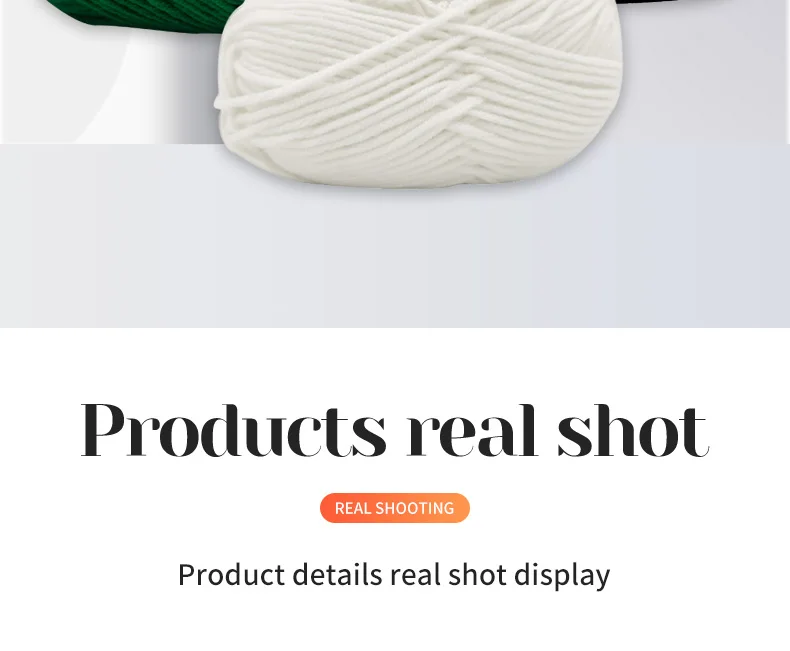Click the word 'Products' in the heading
790x651 pixels.
(x=233, y=431)
